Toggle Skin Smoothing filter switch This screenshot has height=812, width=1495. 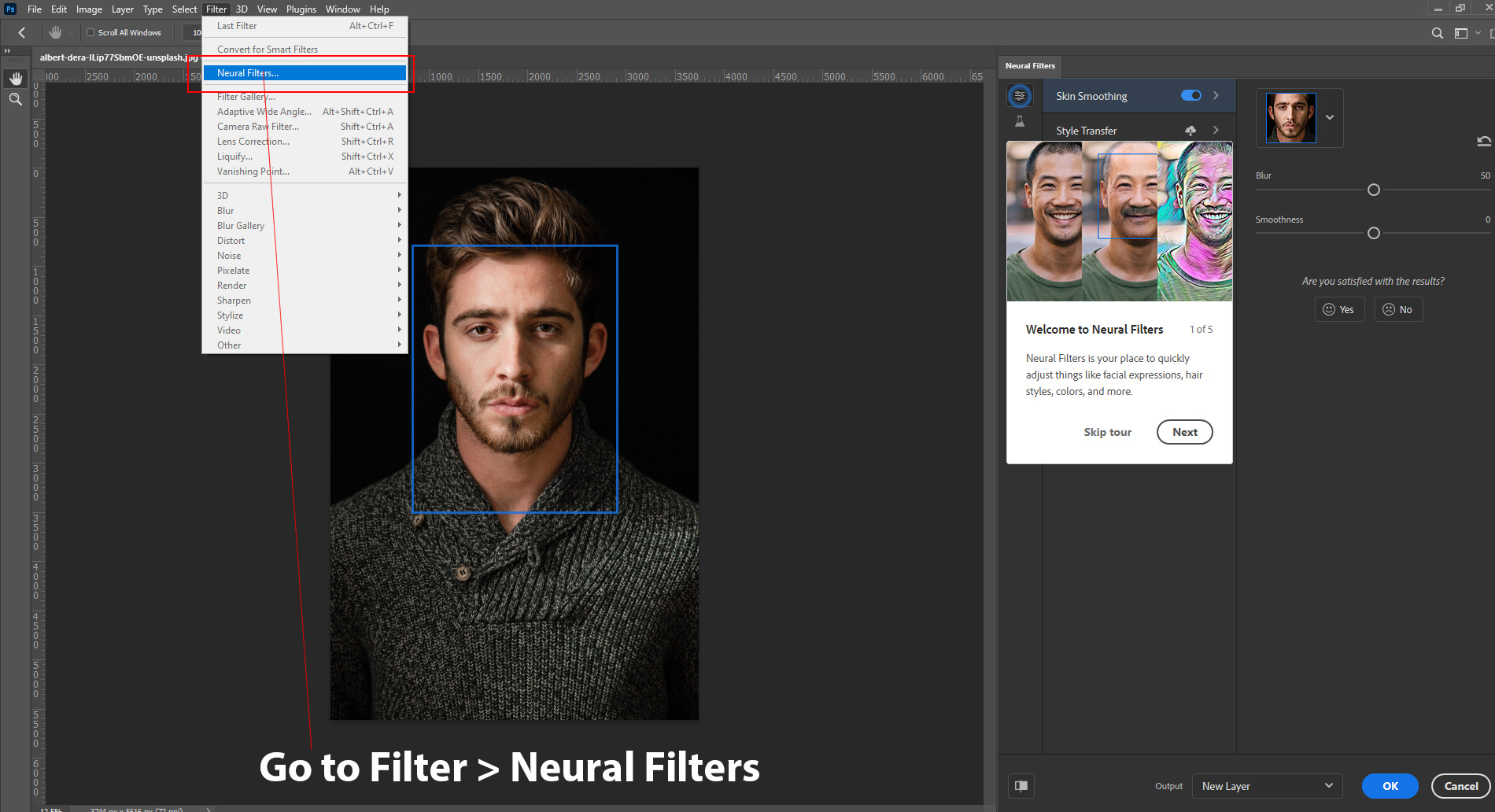1191,96
